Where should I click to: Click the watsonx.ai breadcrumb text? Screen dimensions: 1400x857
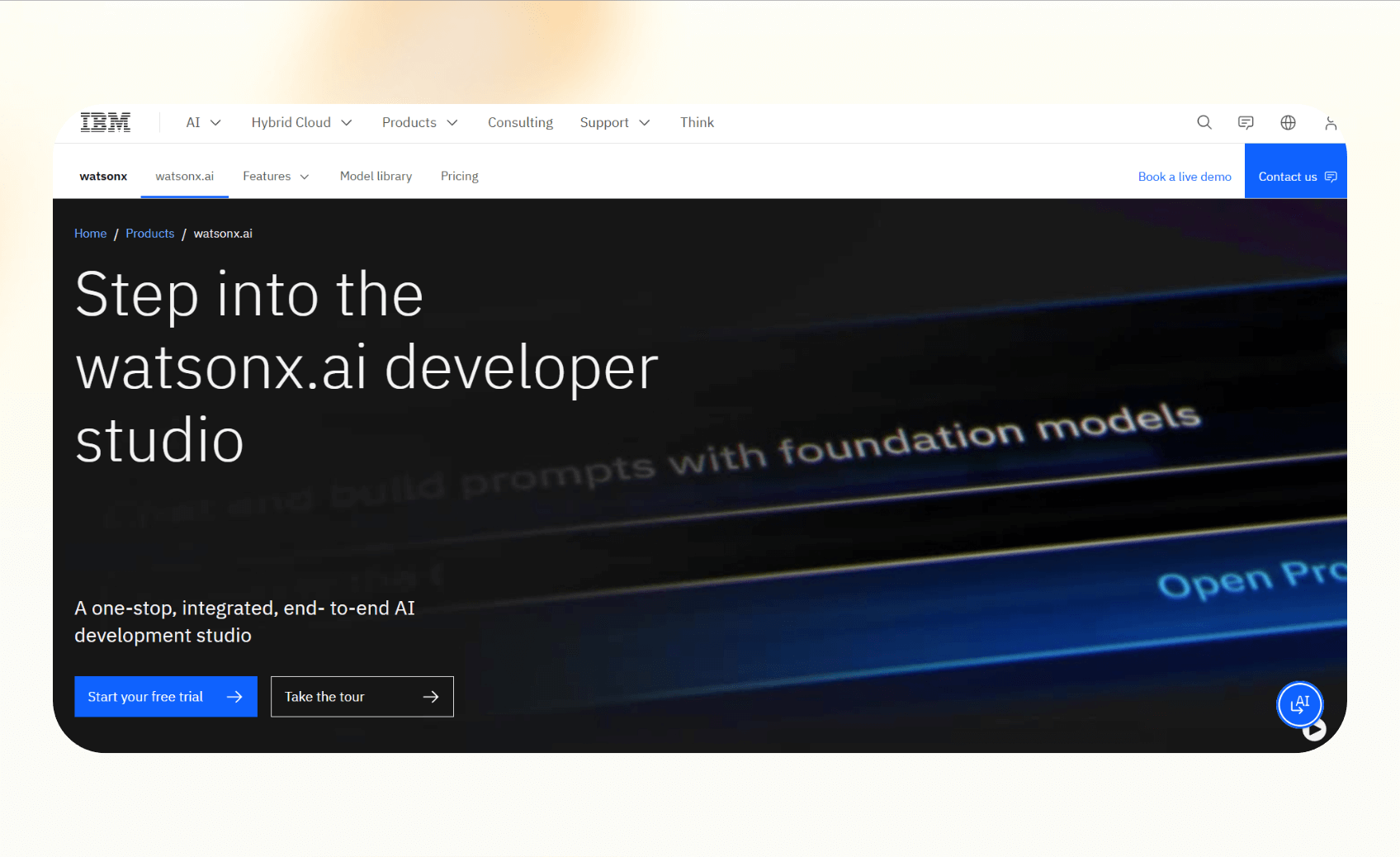(223, 234)
